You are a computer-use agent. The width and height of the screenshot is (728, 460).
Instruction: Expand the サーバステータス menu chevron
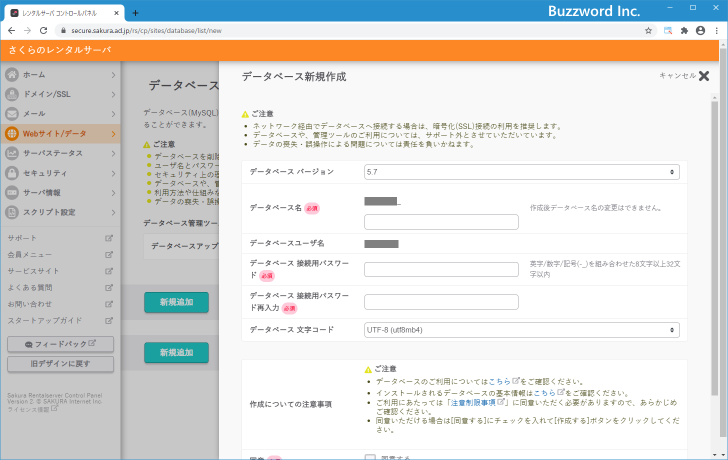113,153
